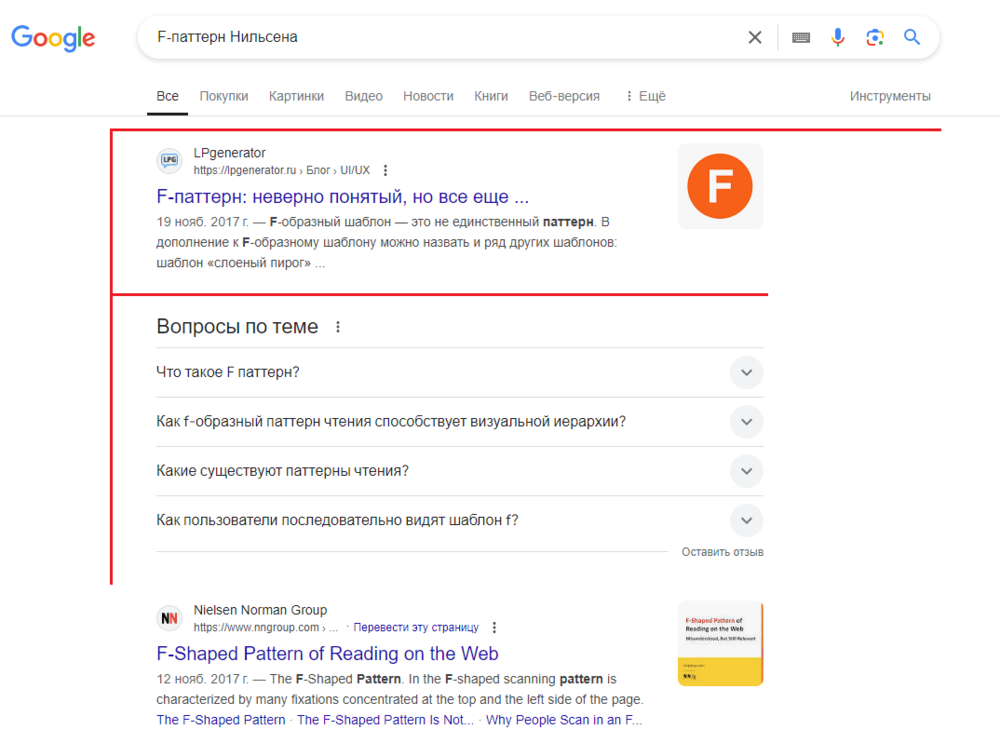Image resolution: width=1000 pixels, height=743 pixels.
Task: Expand question about визуальной иерархии
Action: pyautogui.click(x=459, y=422)
